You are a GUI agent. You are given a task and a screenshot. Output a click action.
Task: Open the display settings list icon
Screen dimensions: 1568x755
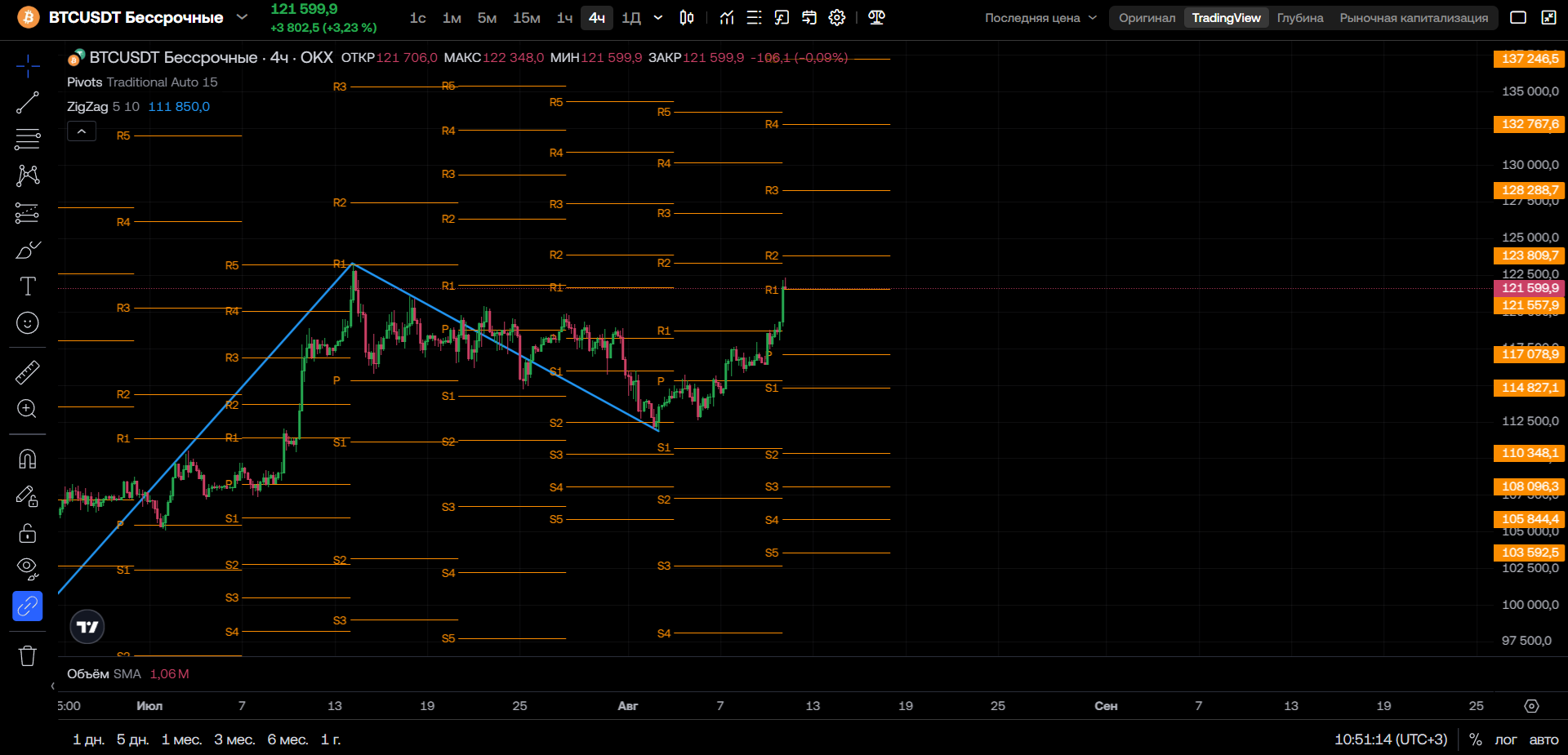coord(755,18)
